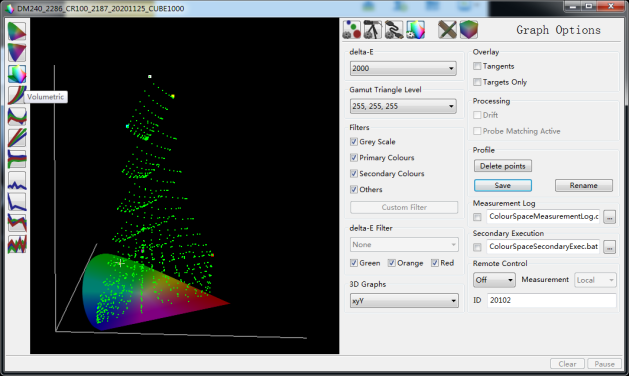629x376 pixels.
Task: Open the bottom RGB zigzag graph icon
Action: click(x=17, y=244)
